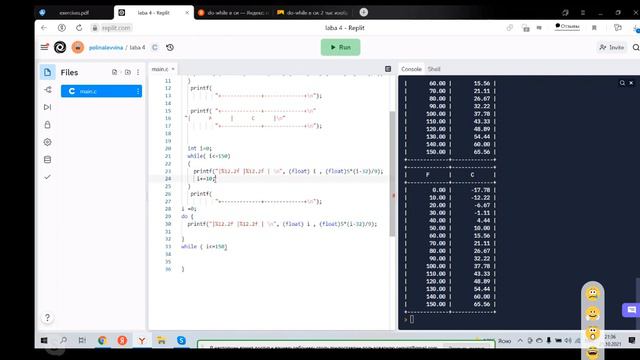Open the Replit search icon
This screenshot has width=640, height=360.
pyautogui.click(x=636, y=48)
